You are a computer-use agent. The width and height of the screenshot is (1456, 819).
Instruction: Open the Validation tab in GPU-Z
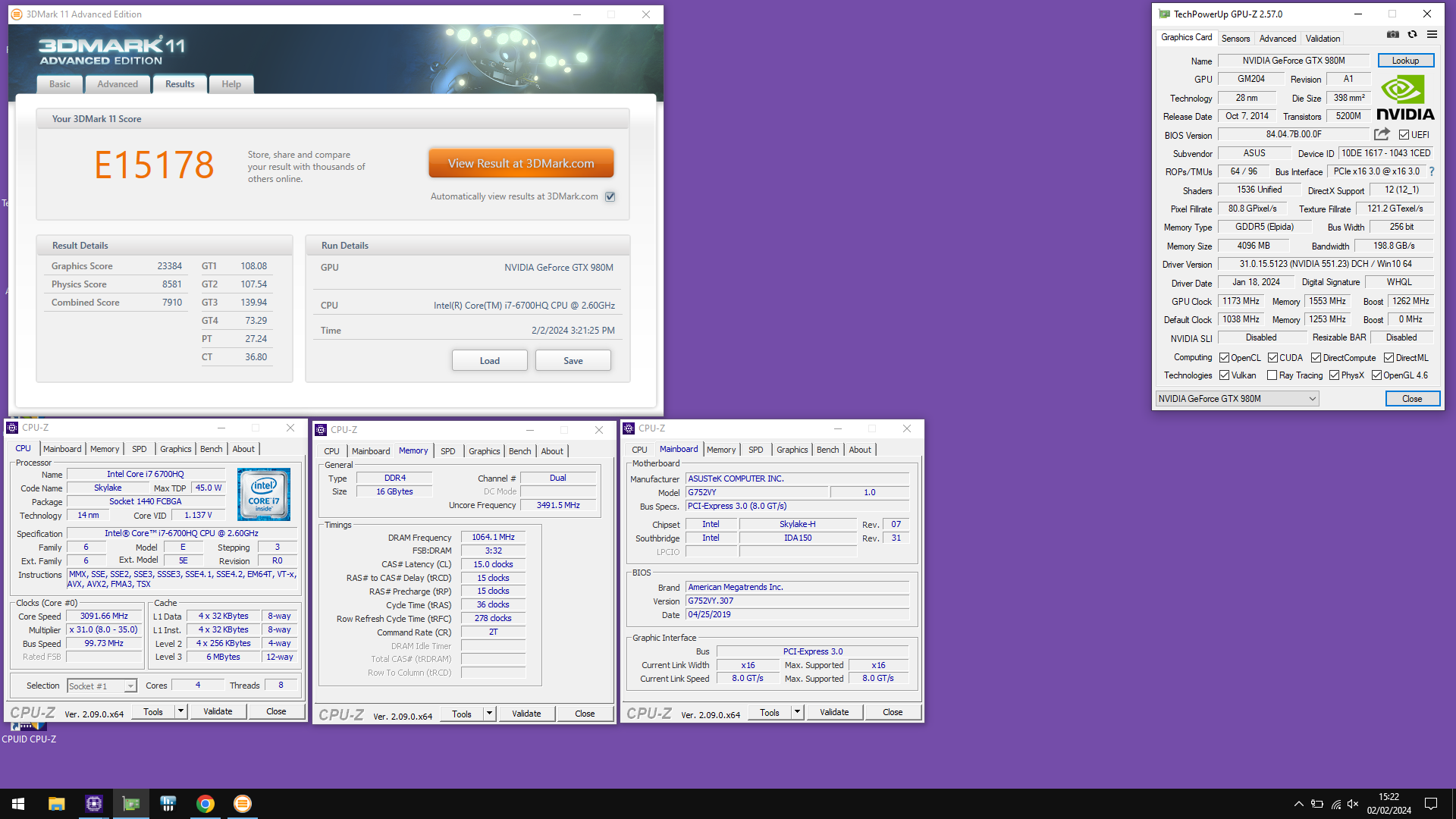tap(1323, 39)
